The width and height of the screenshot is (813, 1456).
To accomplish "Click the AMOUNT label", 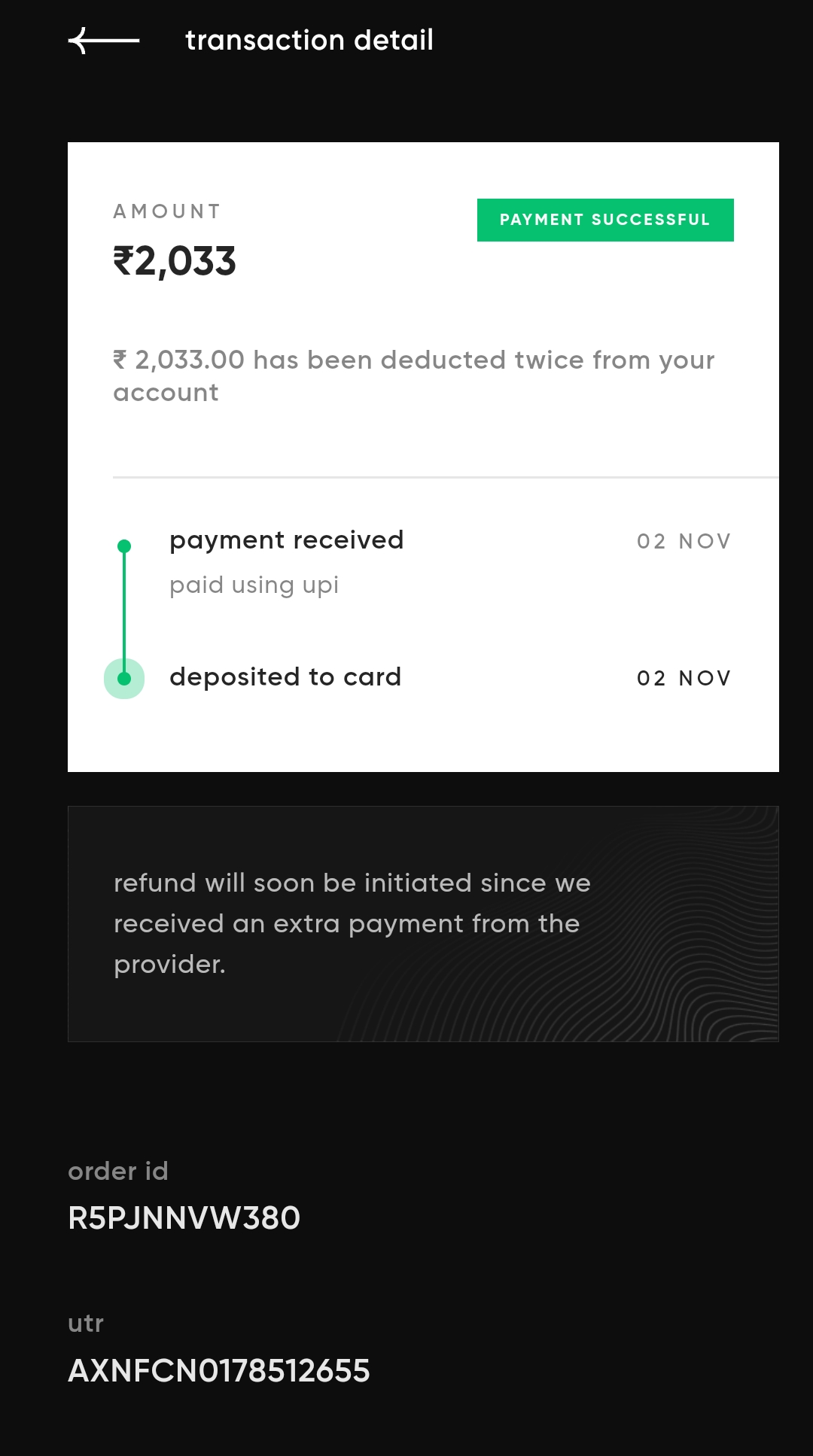I will coord(167,211).
